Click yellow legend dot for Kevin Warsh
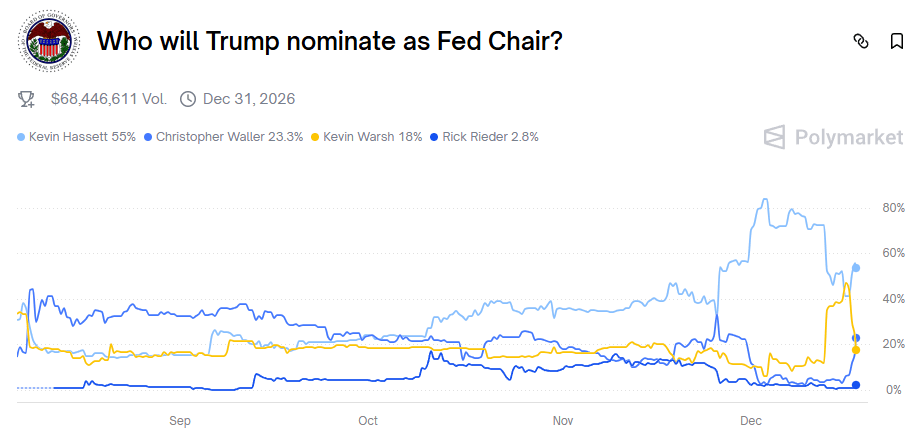Image resolution: width=923 pixels, height=440 pixels. pyautogui.click(x=316, y=137)
